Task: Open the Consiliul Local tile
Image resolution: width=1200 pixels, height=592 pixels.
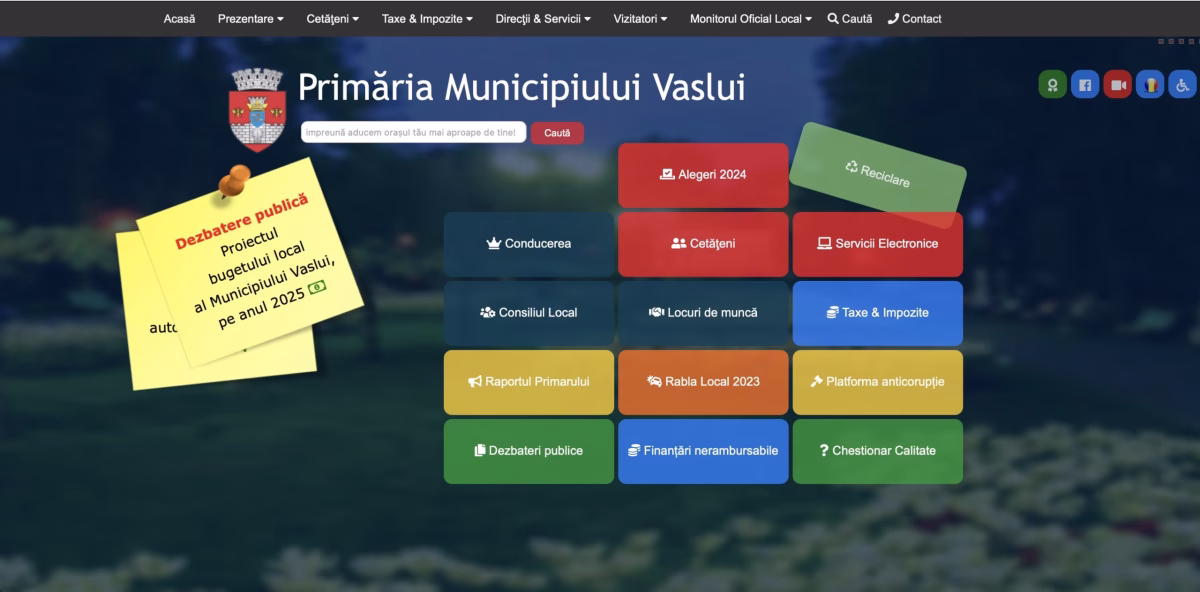Action: (x=529, y=313)
